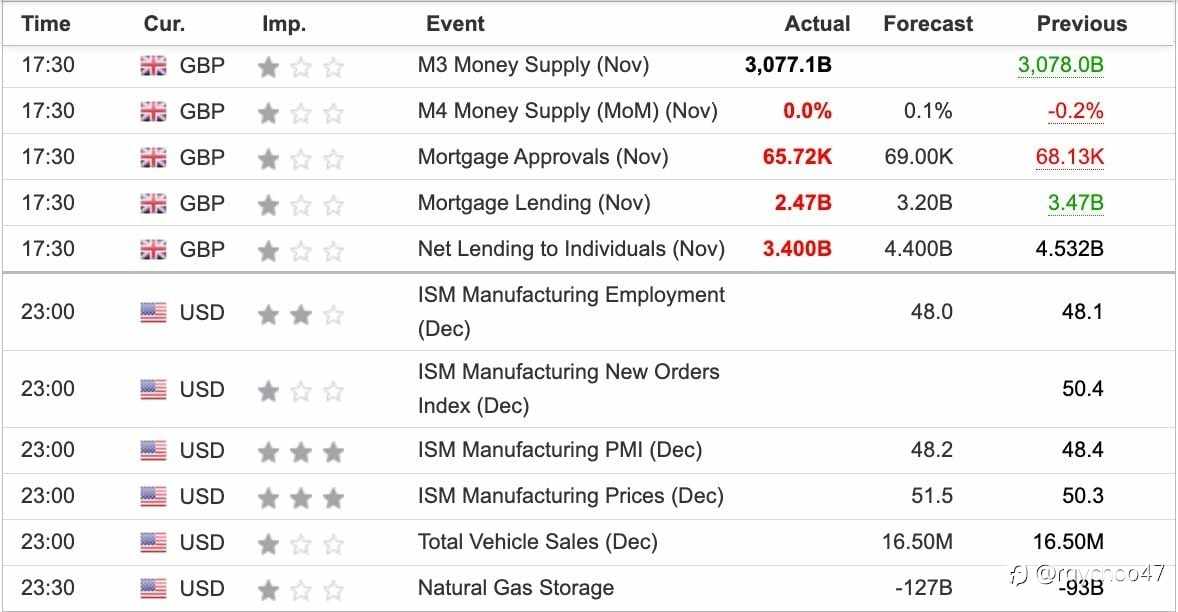The height and width of the screenshot is (612, 1178).
Task: Click US flag icon in Total Vehicle Sales row
Action: tap(153, 543)
